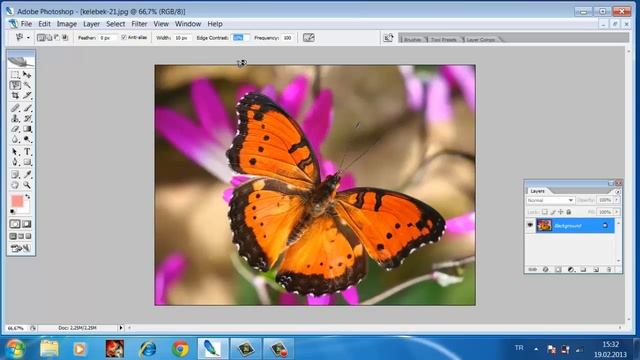Select the History Brush tool
The width and height of the screenshot is (640, 360).
27,118
